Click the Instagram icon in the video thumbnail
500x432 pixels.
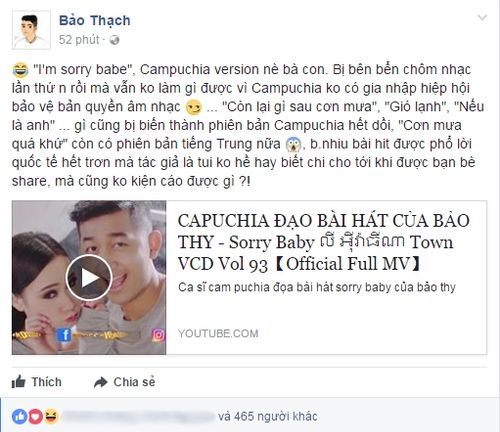point(158,335)
